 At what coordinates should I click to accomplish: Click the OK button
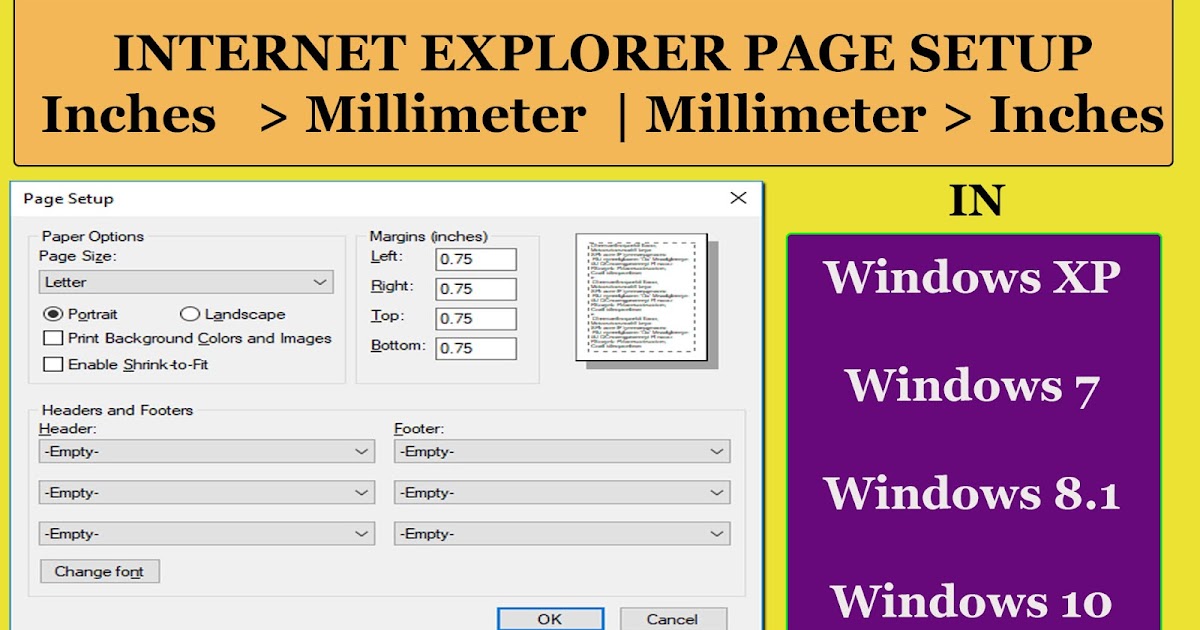[x=550, y=619]
